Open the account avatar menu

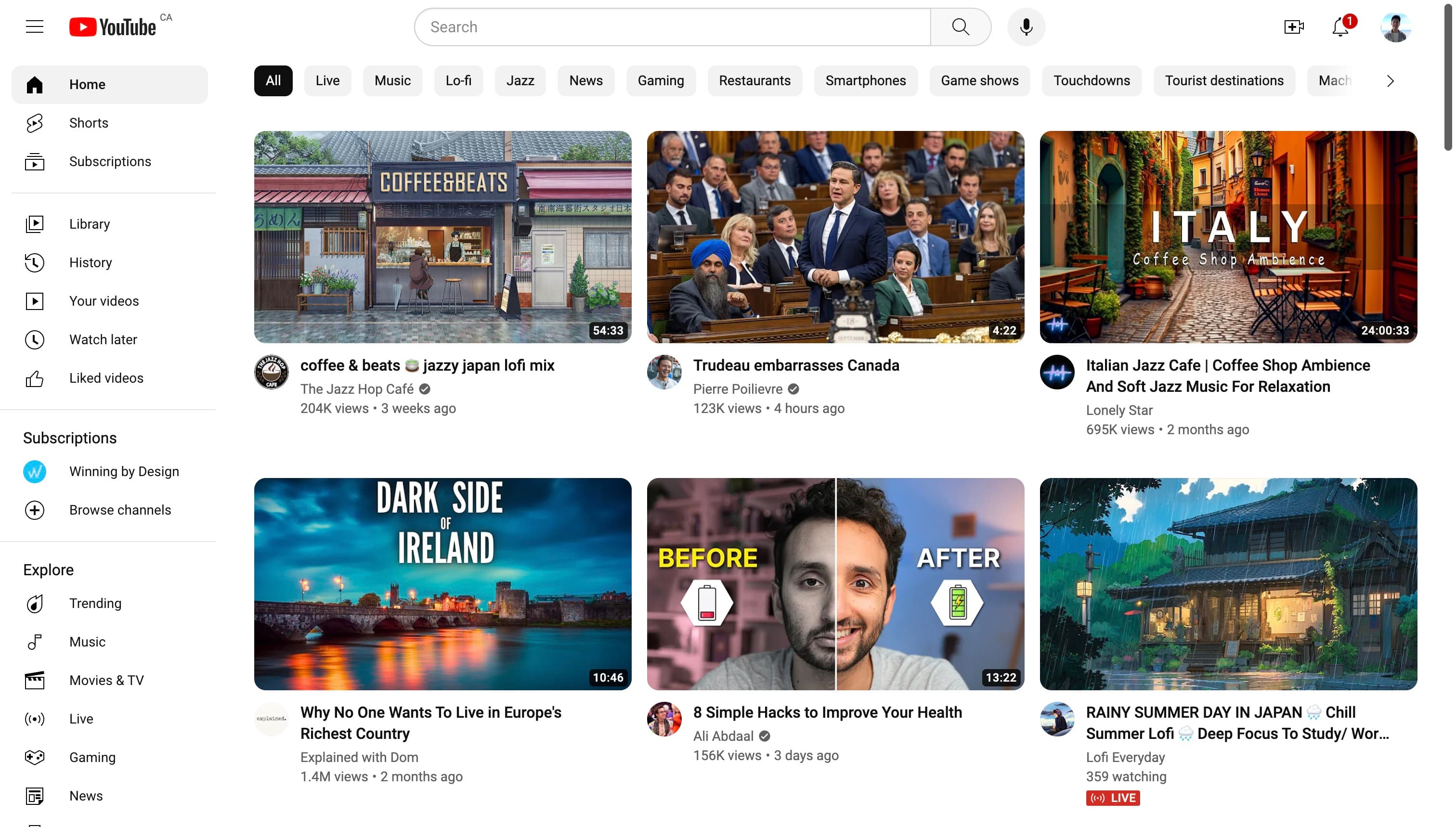click(1396, 26)
